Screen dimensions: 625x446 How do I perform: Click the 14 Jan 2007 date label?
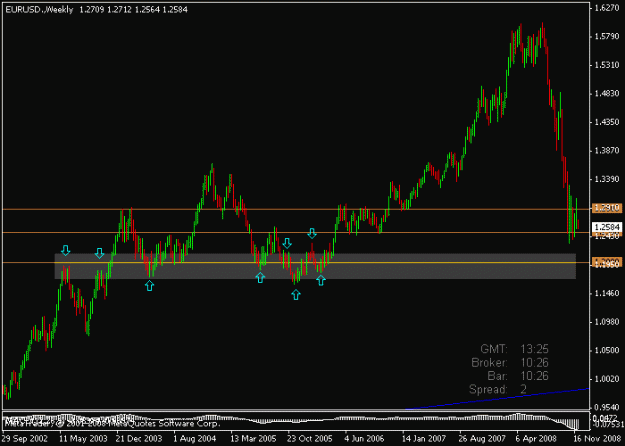[x=425, y=439]
